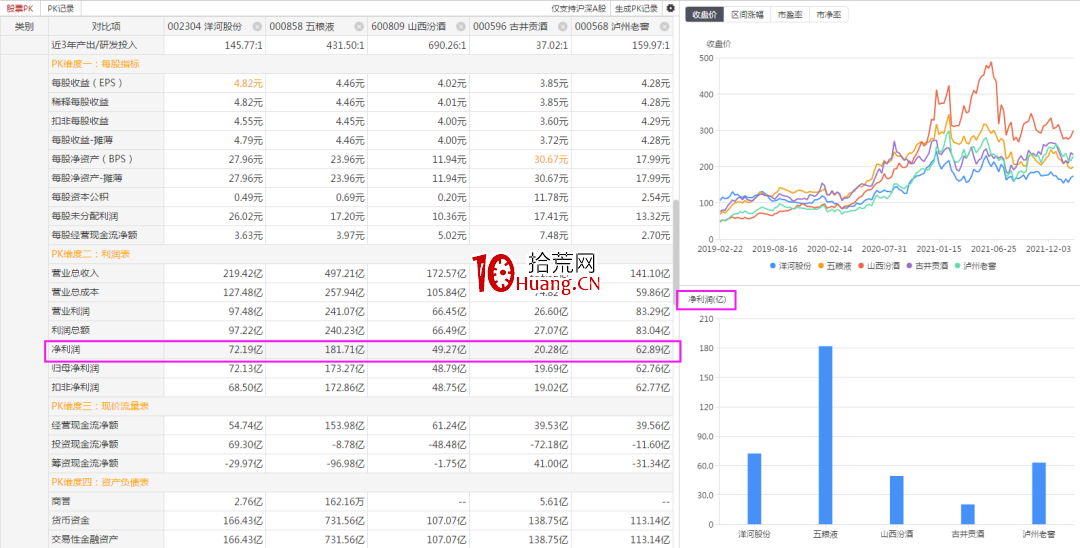Remove 000568 泸州老窖 column via its close icon
The height and width of the screenshot is (548, 1080).
click(x=664, y=27)
